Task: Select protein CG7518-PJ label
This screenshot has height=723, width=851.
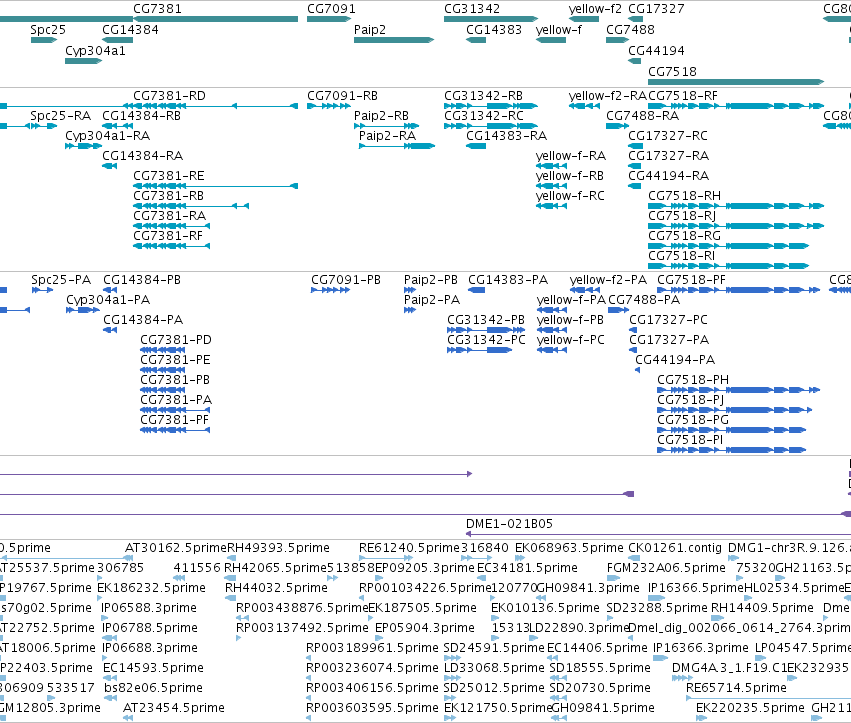Action: [x=690, y=400]
